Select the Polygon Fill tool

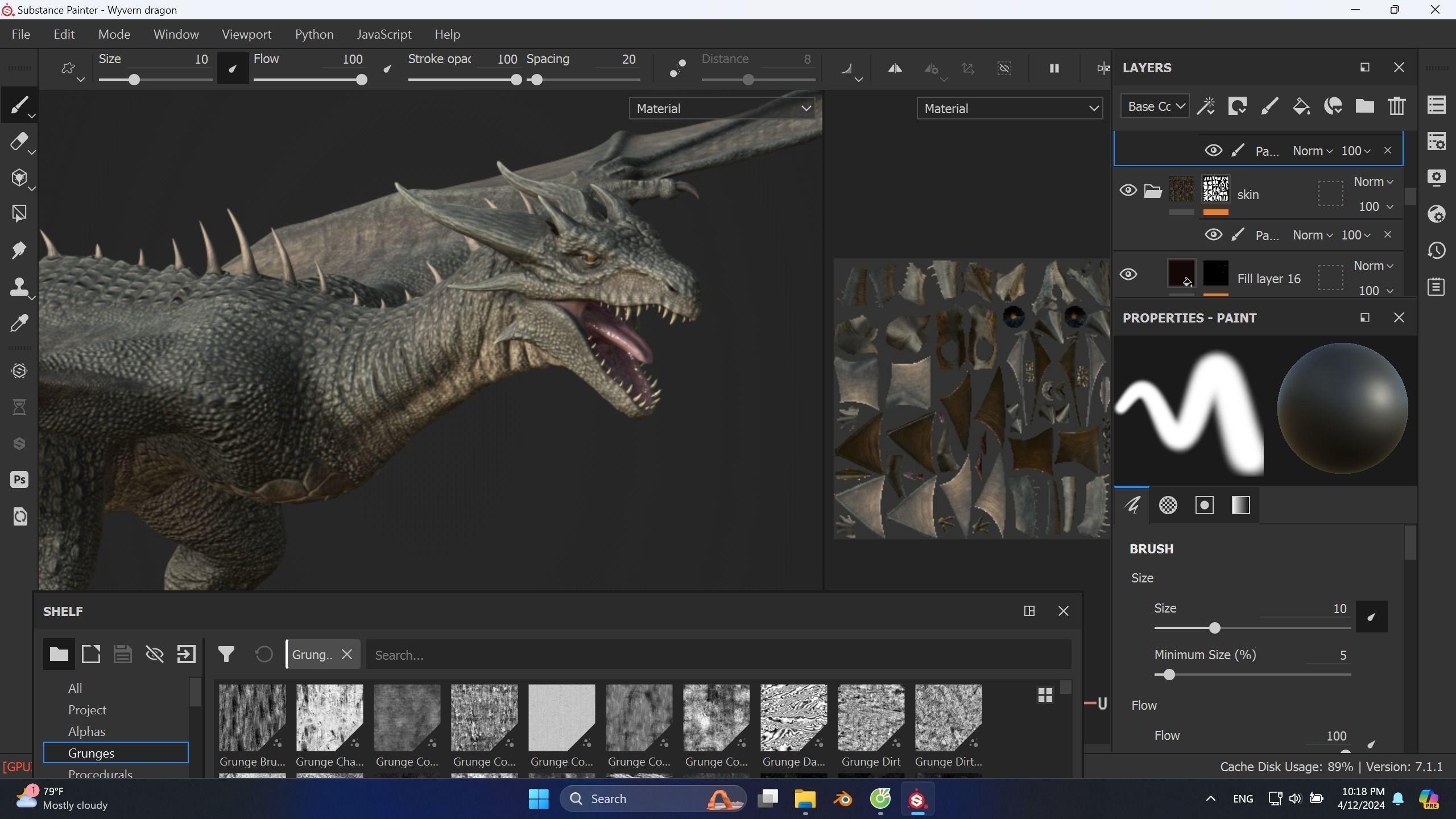pos(19,214)
